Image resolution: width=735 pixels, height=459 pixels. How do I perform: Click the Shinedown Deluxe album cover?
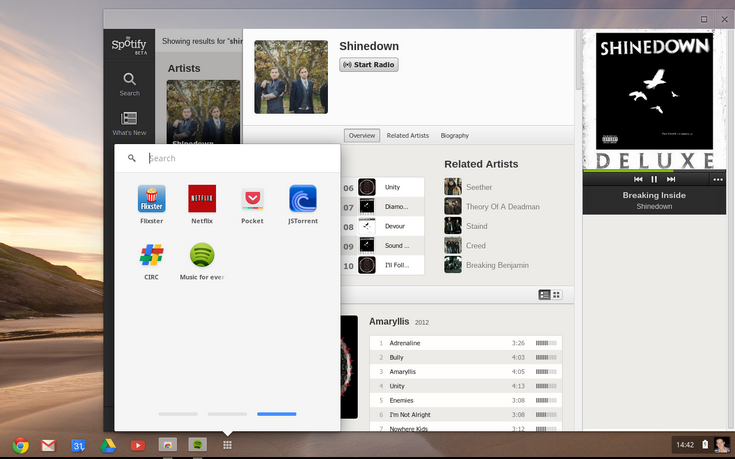654,100
